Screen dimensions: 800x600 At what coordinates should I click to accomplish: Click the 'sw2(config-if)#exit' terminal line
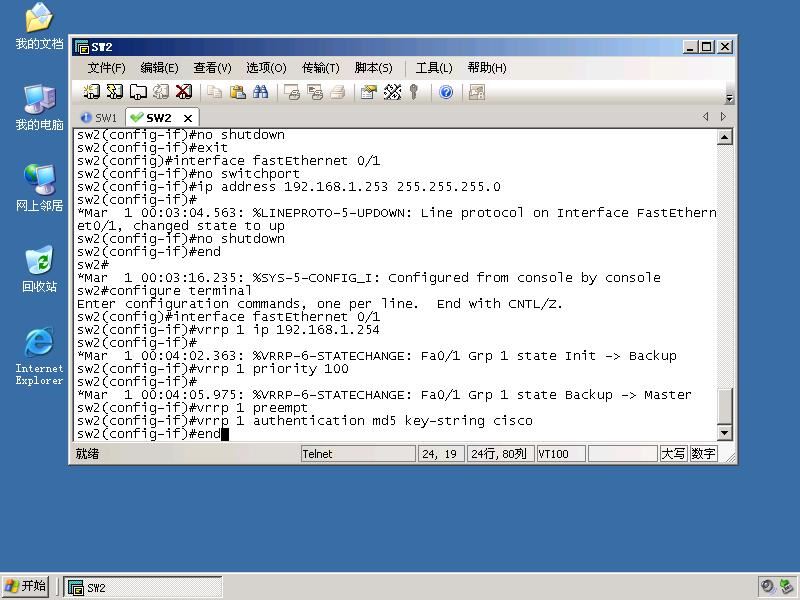coord(153,147)
